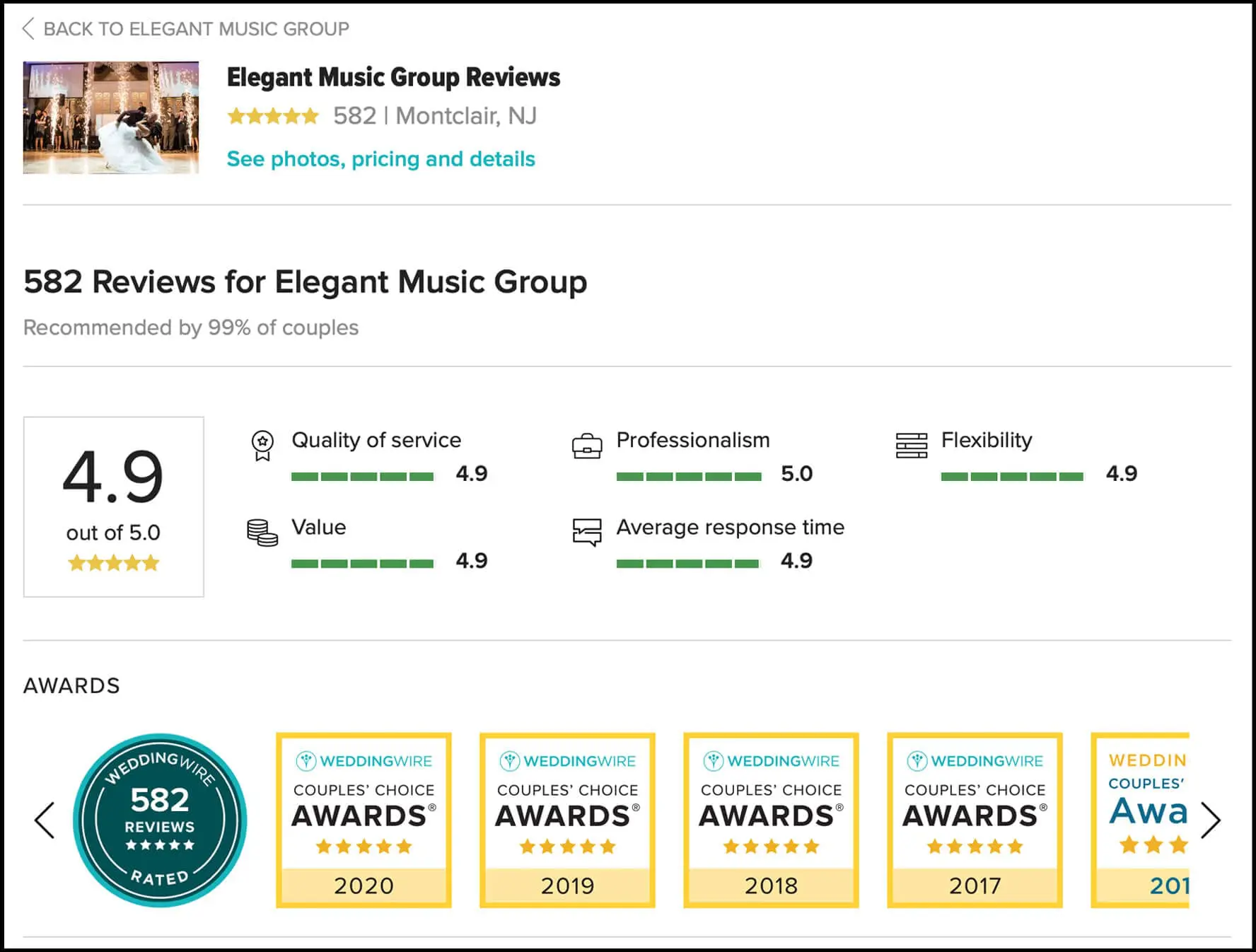The height and width of the screenshot is (952, 1256).
Task: Open the Elegant Music Group vendor photo
Action: coord(111,117)
